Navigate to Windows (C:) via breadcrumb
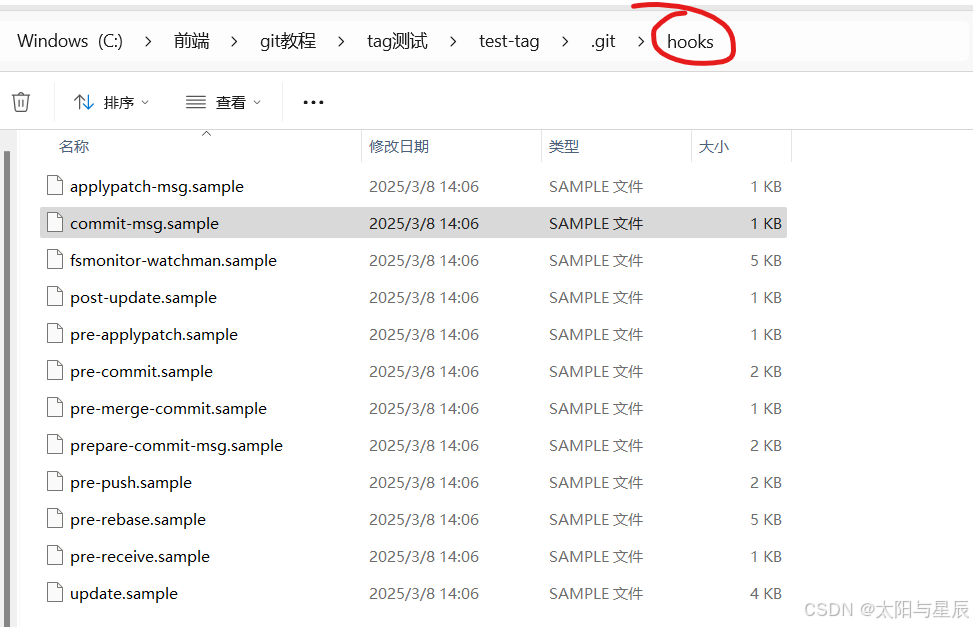The width and height of the screenshot is (973, 627). coord(69,41)
